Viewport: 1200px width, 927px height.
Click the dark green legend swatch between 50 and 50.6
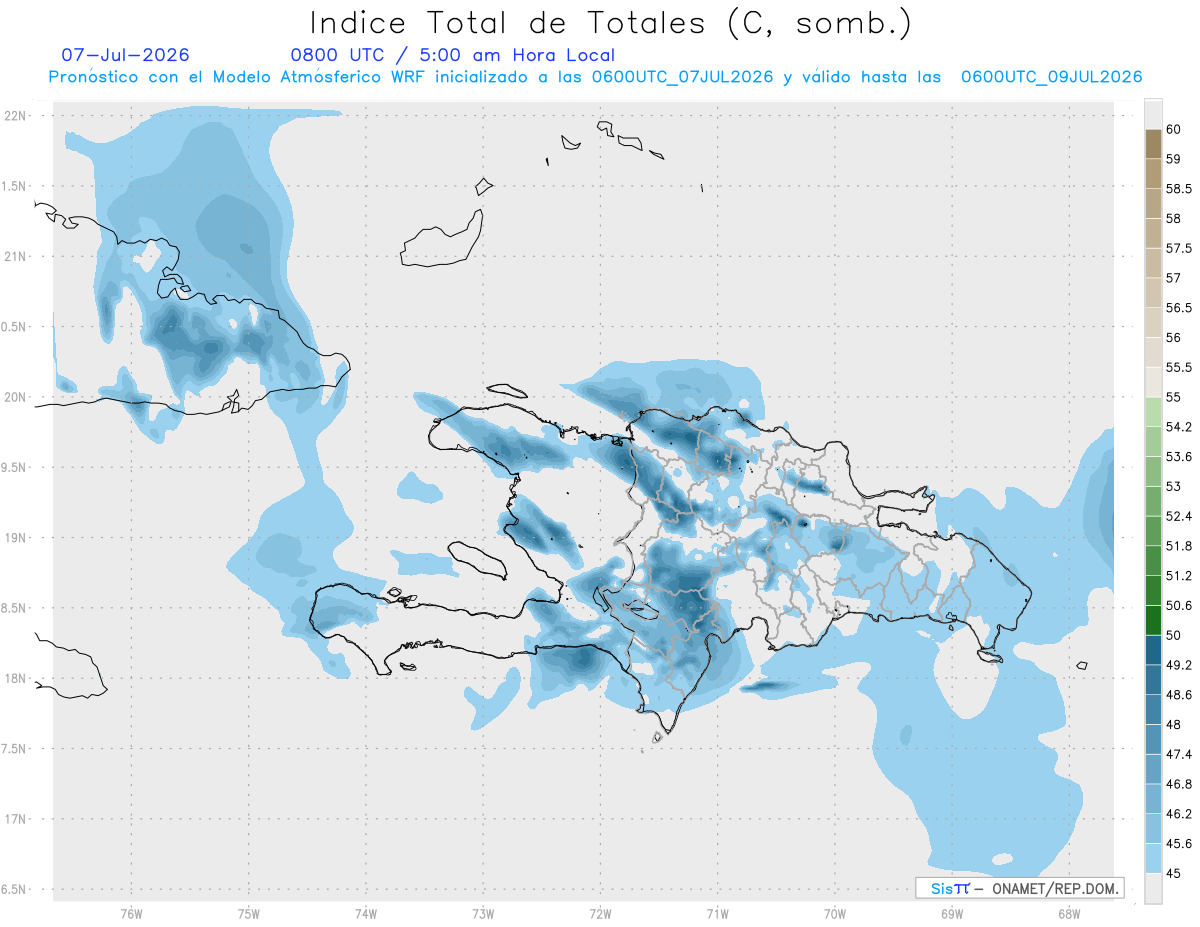tap(1153, 620)
